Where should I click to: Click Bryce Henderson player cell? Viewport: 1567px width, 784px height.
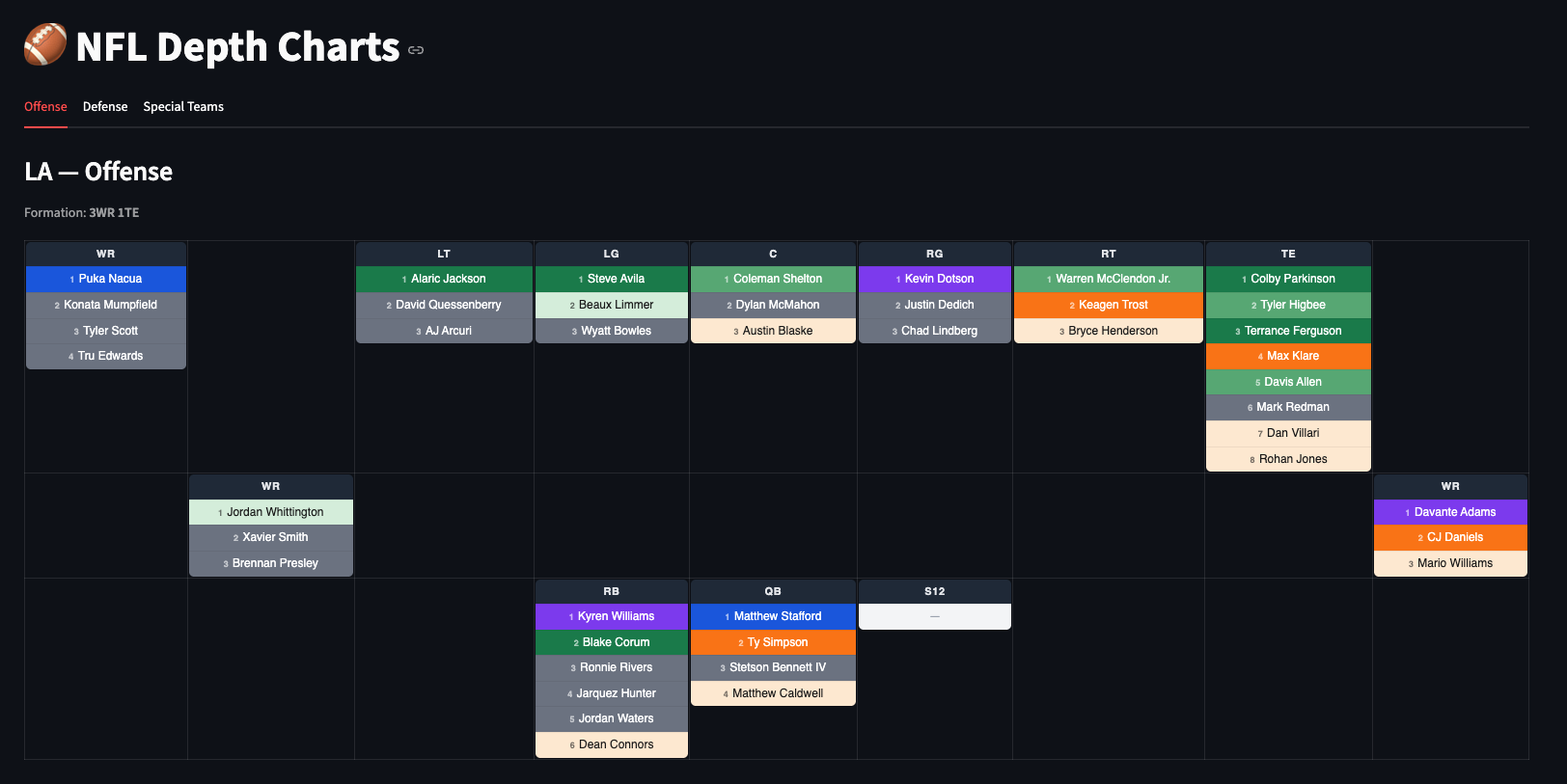(1109, 331)
